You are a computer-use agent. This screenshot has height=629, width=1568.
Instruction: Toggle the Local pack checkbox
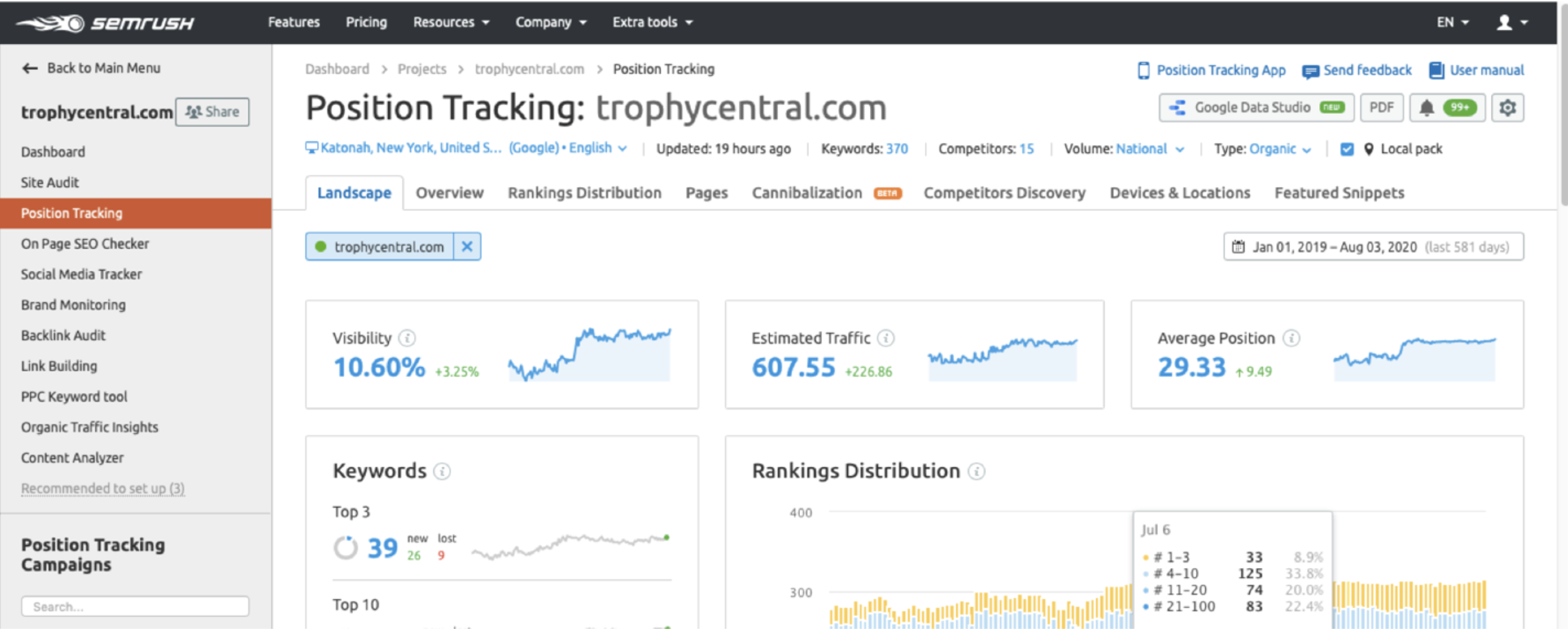[x=1346, y=149]
